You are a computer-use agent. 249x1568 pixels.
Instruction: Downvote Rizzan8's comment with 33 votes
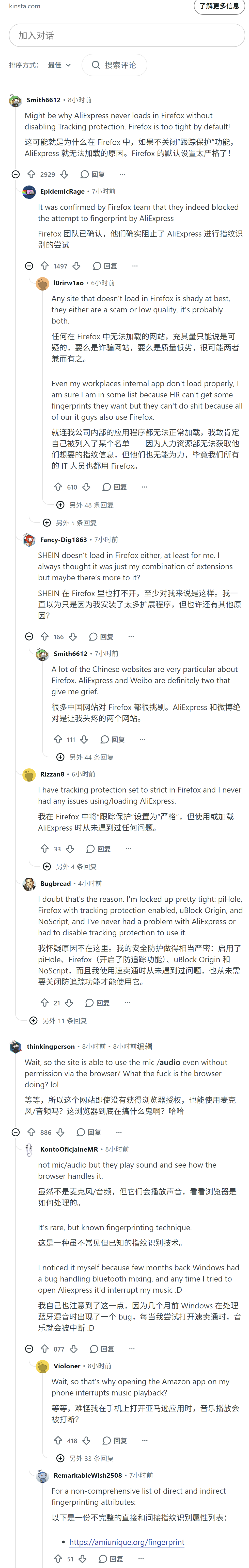click(x=70, y=849)
